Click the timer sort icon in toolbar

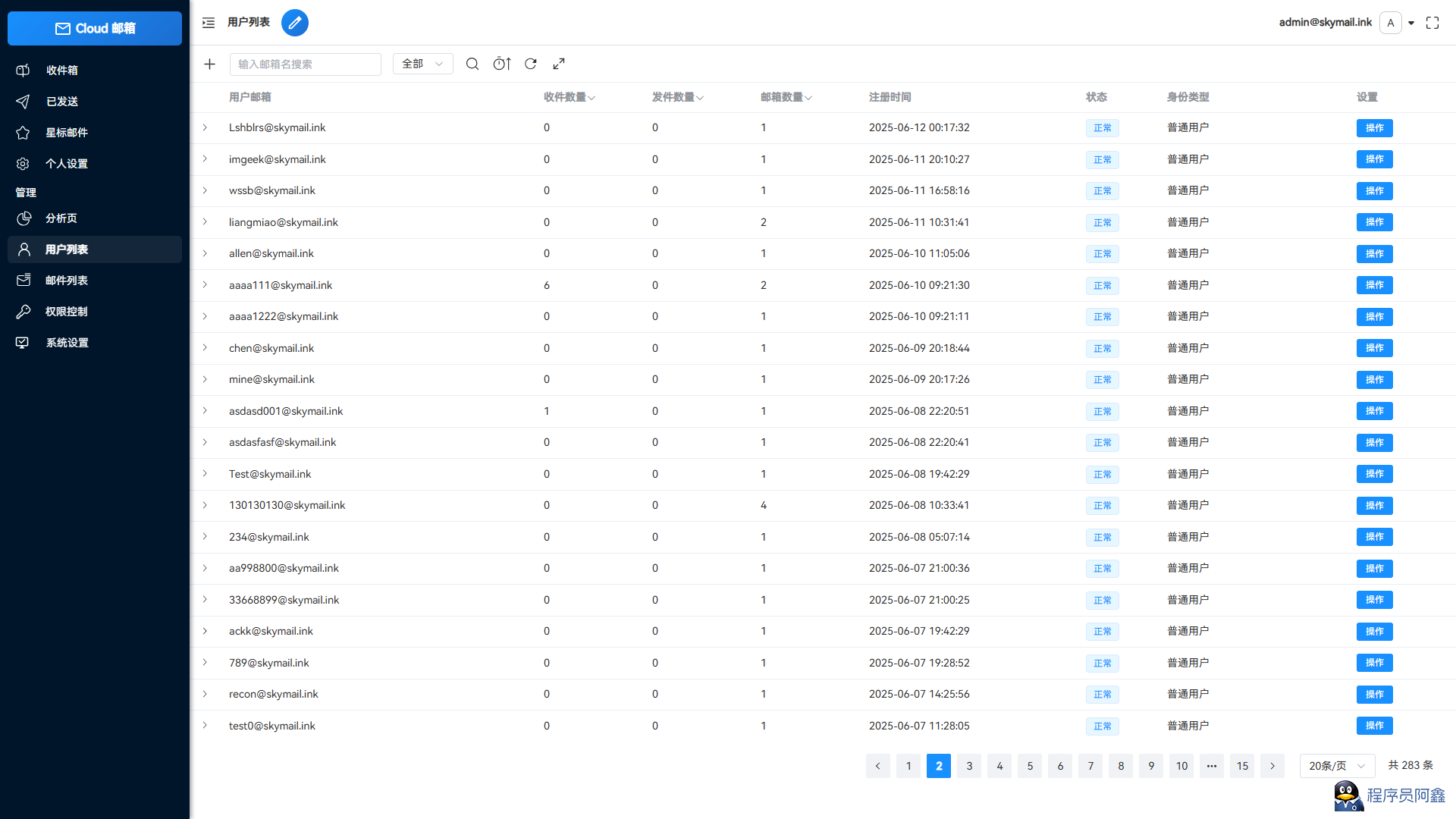502,64
